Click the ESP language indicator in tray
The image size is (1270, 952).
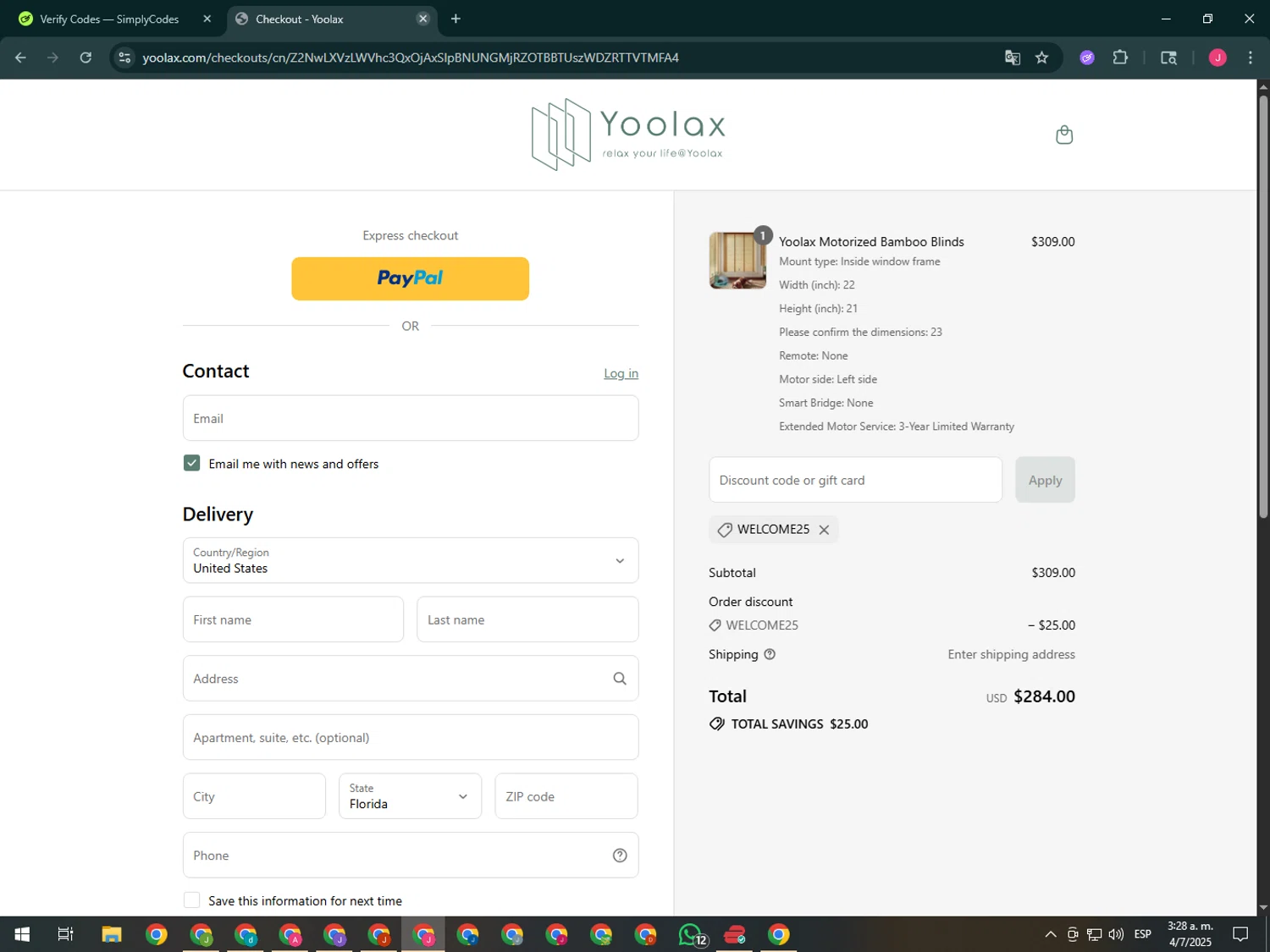(x=1143, y=934)
